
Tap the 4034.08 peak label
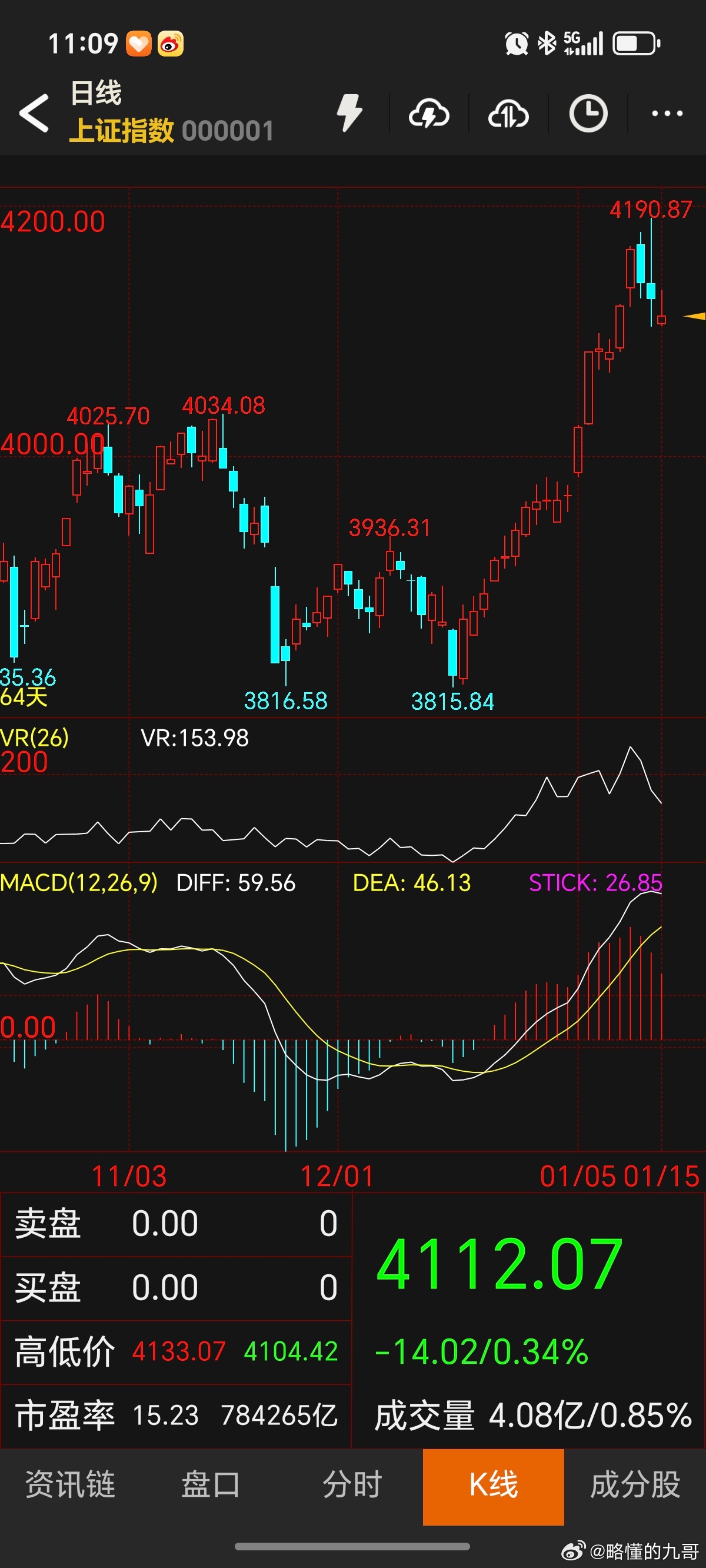point(224,406)
